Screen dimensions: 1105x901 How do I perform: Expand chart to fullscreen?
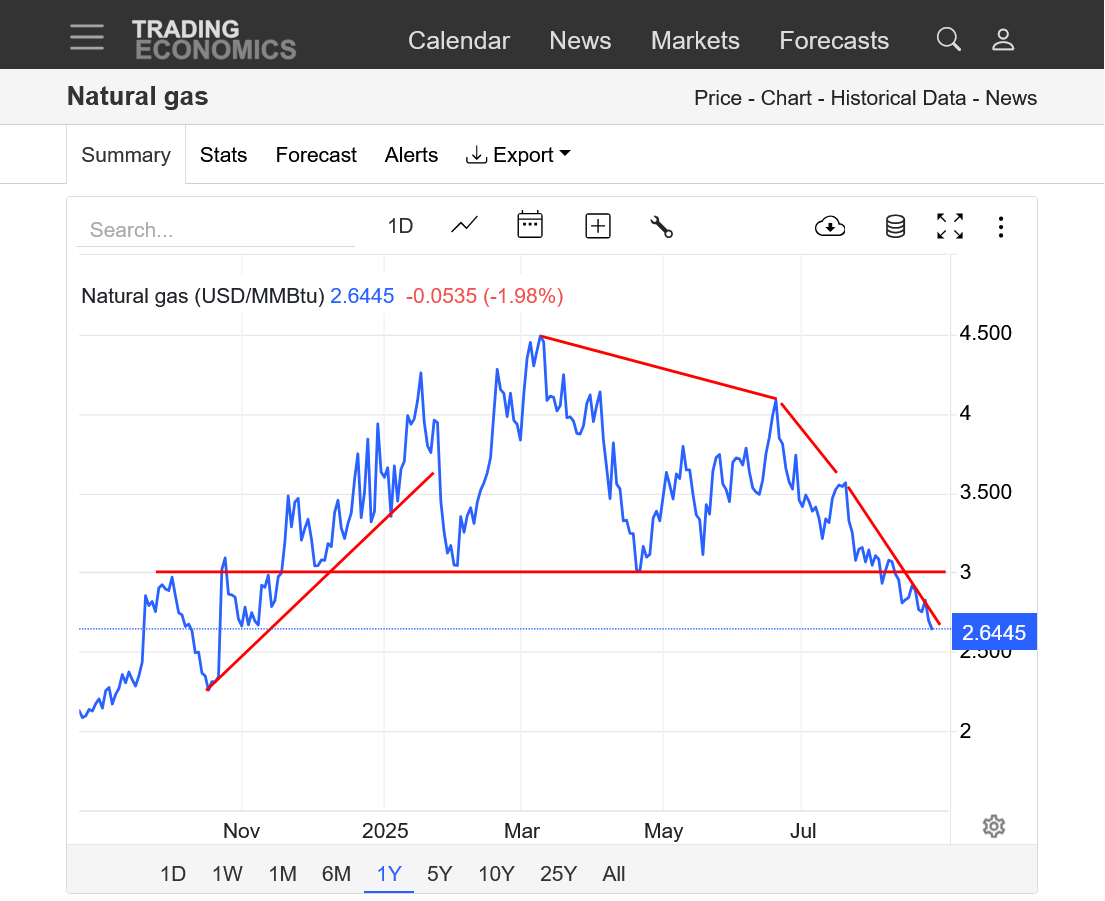[950, 227]
